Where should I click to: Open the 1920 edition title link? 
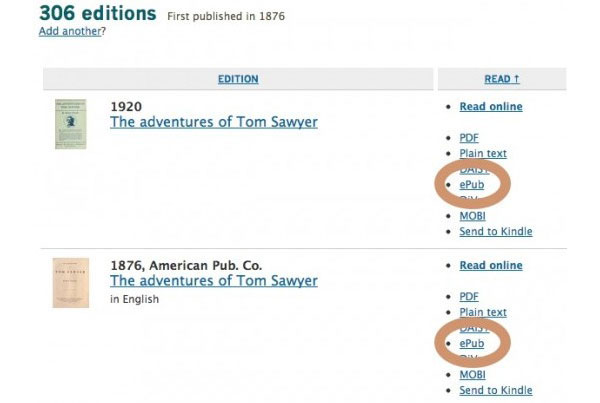(214, 122)
